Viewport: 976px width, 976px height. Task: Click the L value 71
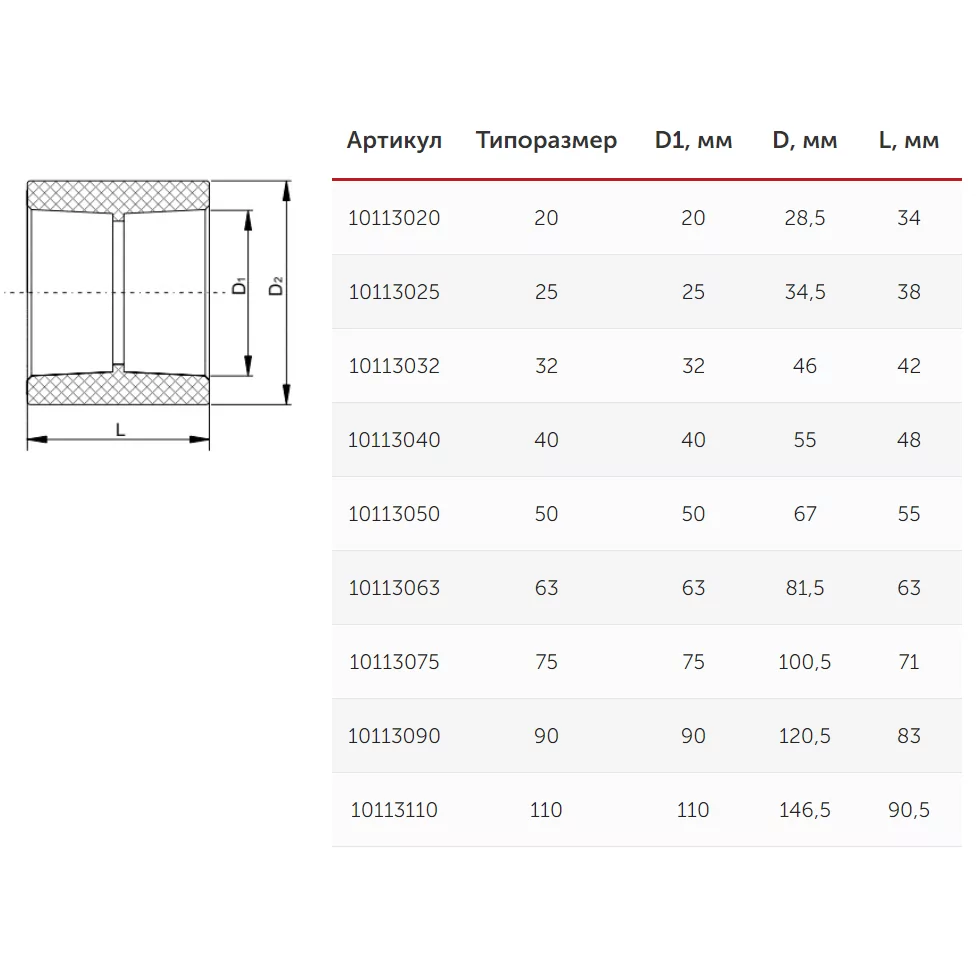click(x=908, y=662)
